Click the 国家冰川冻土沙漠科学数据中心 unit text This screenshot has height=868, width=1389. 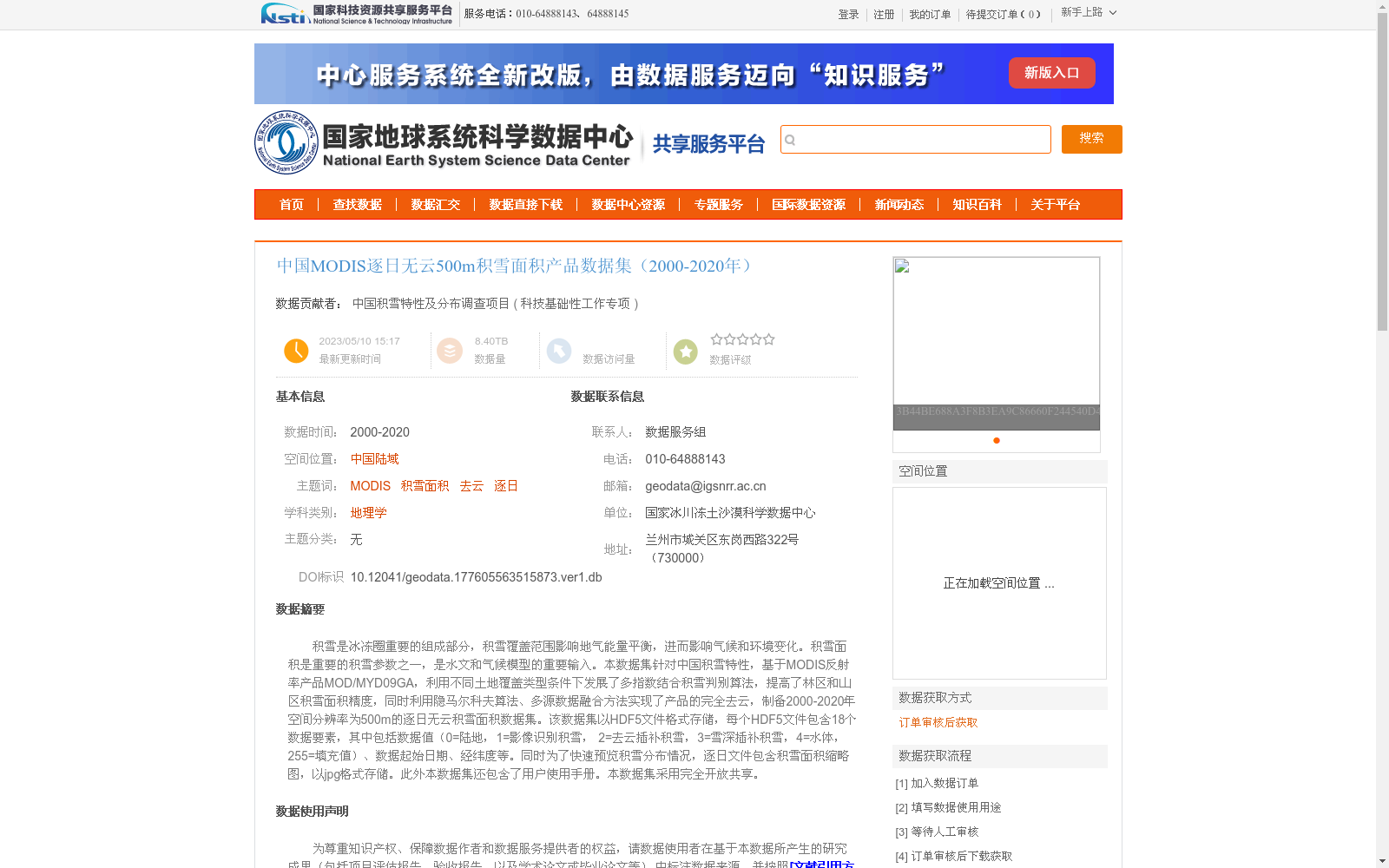click(730, 513)
